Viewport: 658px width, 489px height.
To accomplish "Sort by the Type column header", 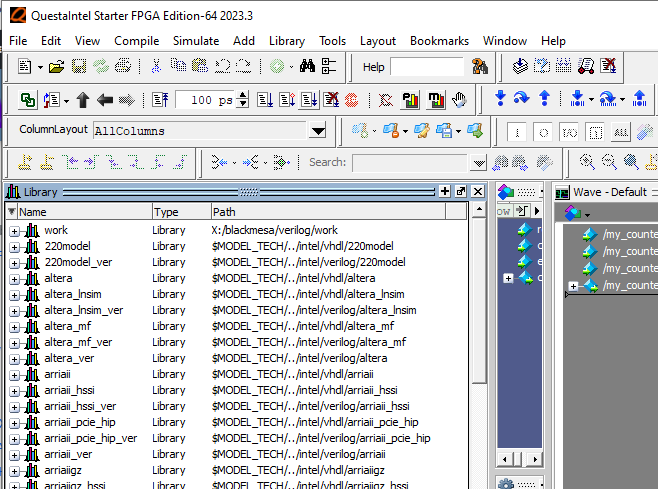I will pos(181,212).
